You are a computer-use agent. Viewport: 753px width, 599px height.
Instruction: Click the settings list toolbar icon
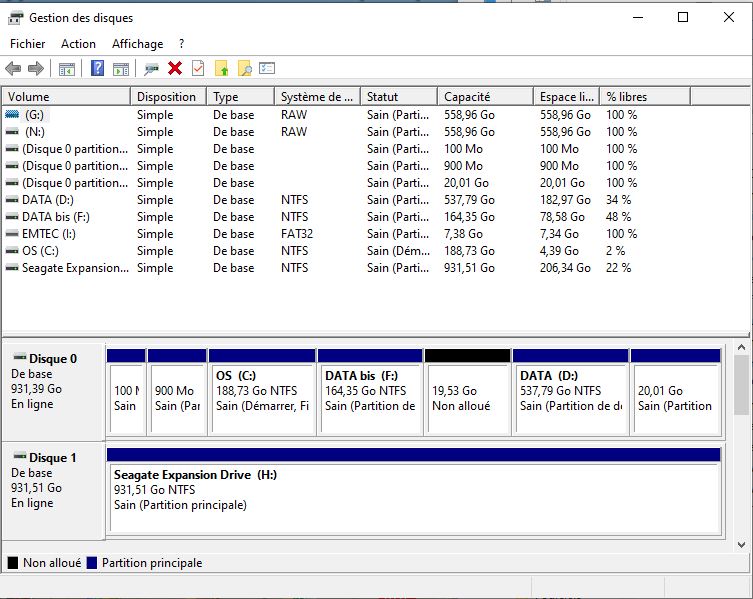coord(267,69)
